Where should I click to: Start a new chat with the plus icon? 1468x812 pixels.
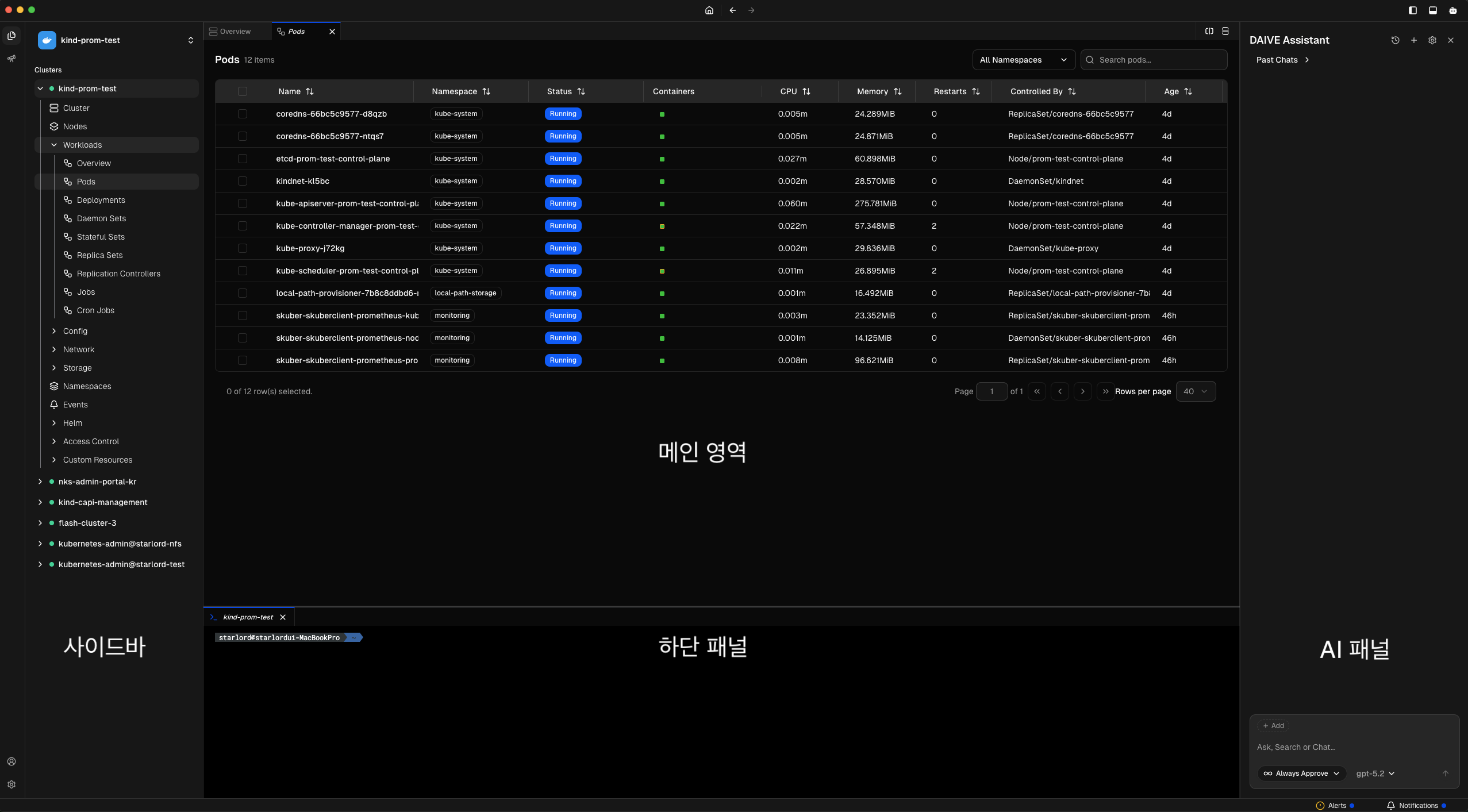point(1414,40)
